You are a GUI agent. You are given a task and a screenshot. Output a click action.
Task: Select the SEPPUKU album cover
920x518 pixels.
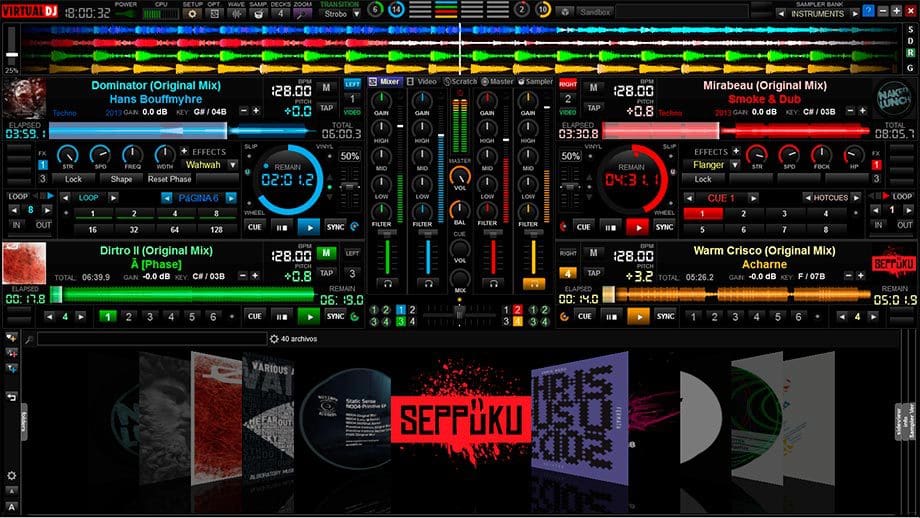461,420
